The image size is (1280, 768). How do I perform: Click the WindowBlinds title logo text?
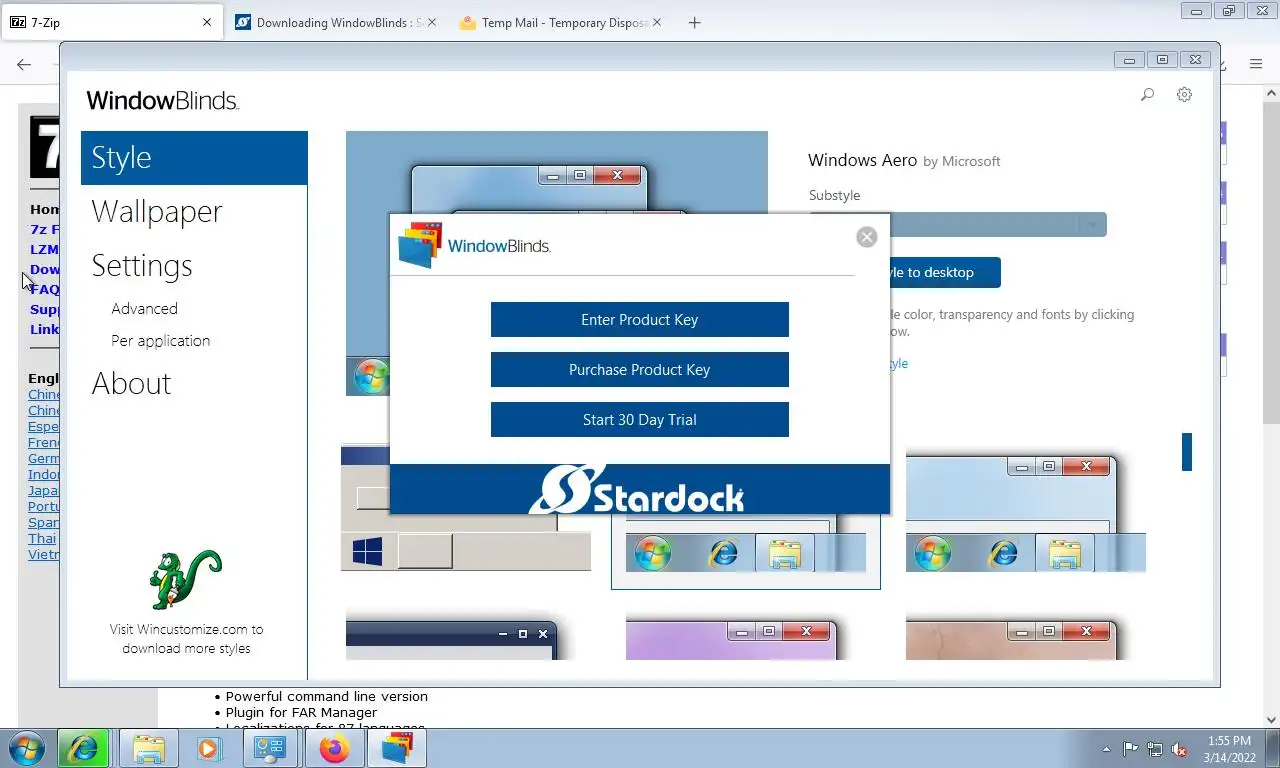coord(162,100)
